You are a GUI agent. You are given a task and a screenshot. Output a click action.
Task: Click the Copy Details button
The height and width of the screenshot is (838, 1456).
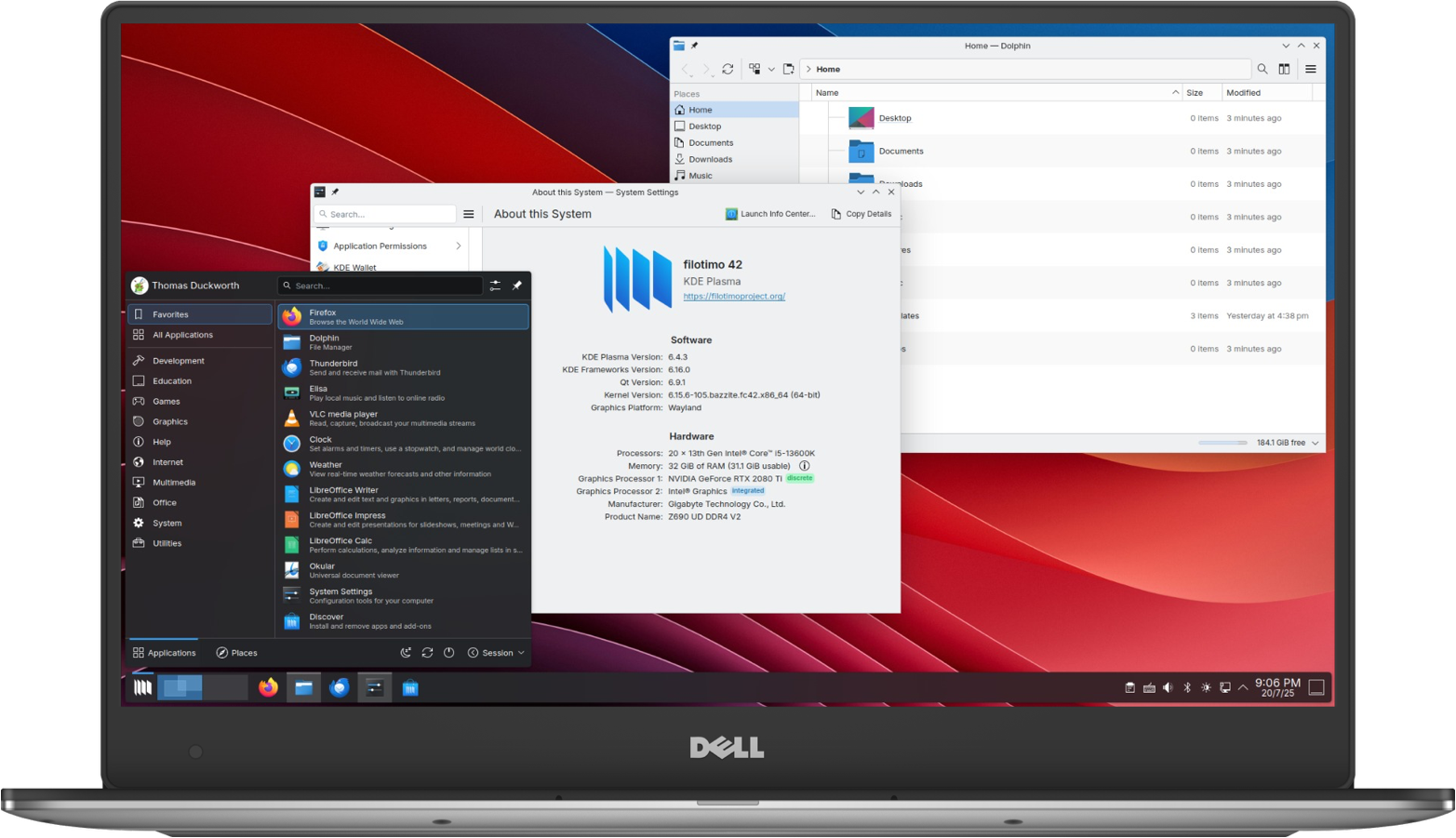pos(861,214)
